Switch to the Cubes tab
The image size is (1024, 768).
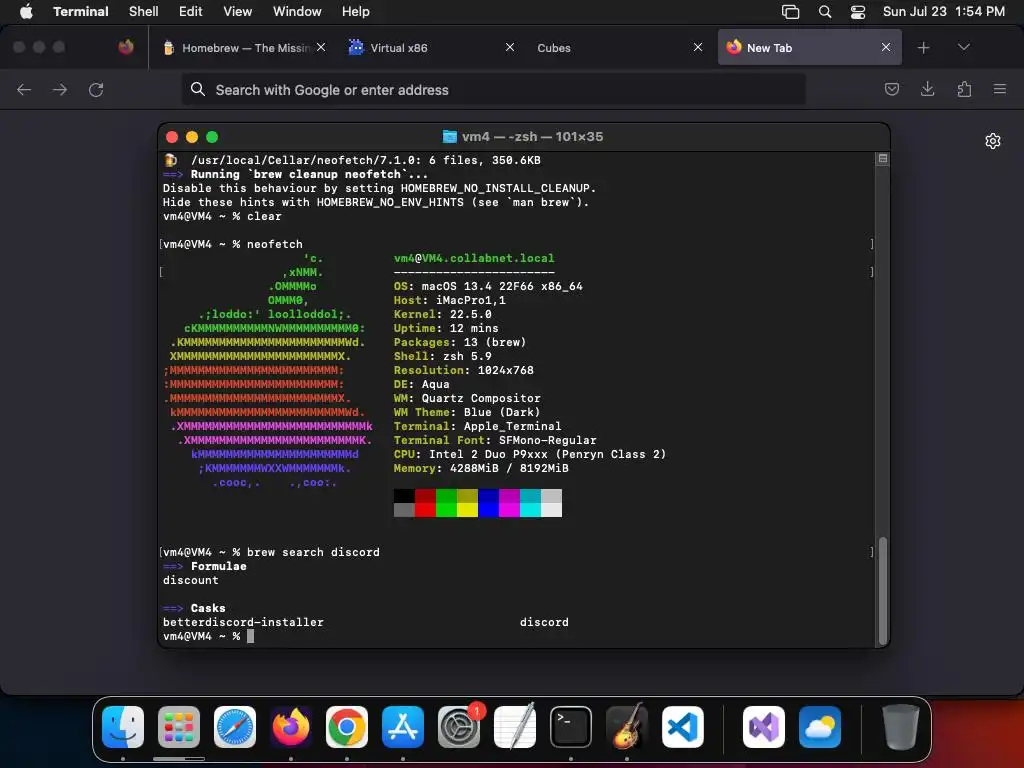click(x=619, y=48)
